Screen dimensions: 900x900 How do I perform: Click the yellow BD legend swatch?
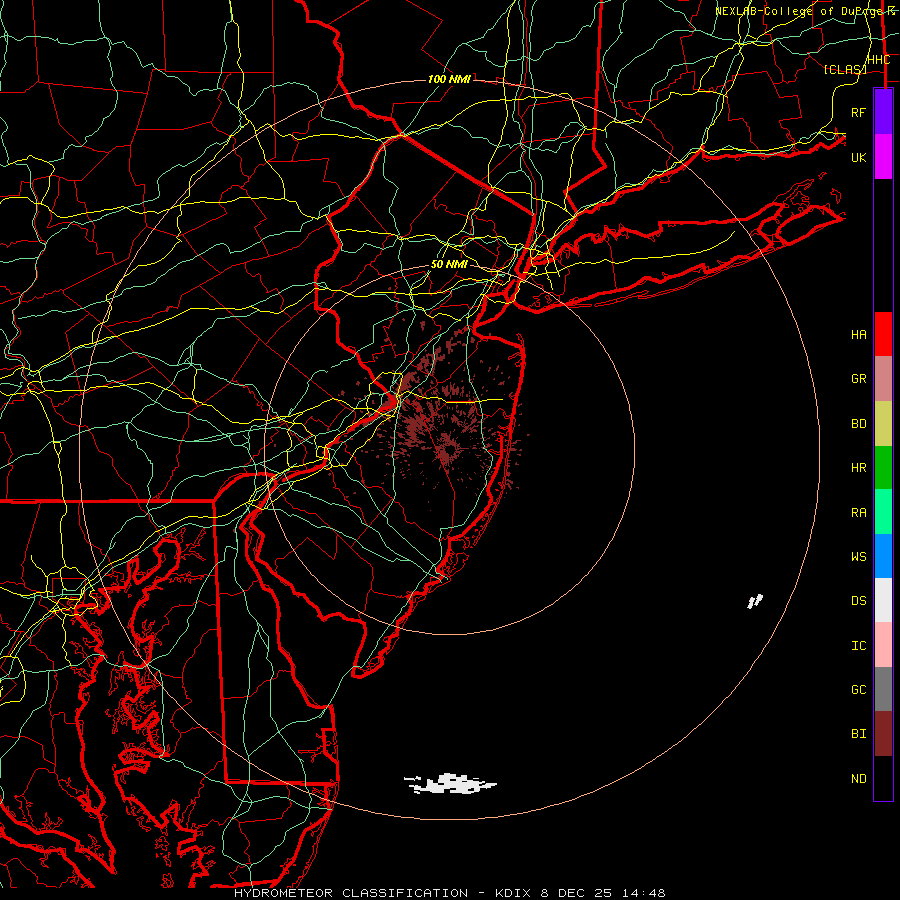(883, 423)
